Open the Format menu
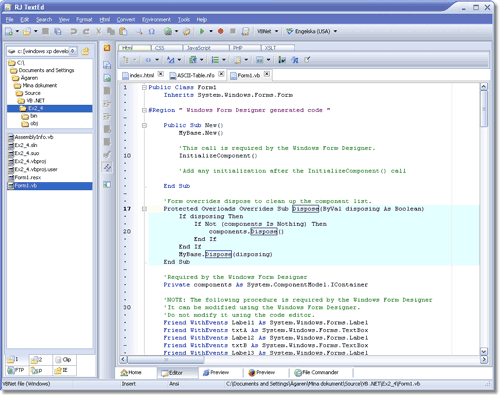This screenshot has width=500, height=396. (84, 20)
